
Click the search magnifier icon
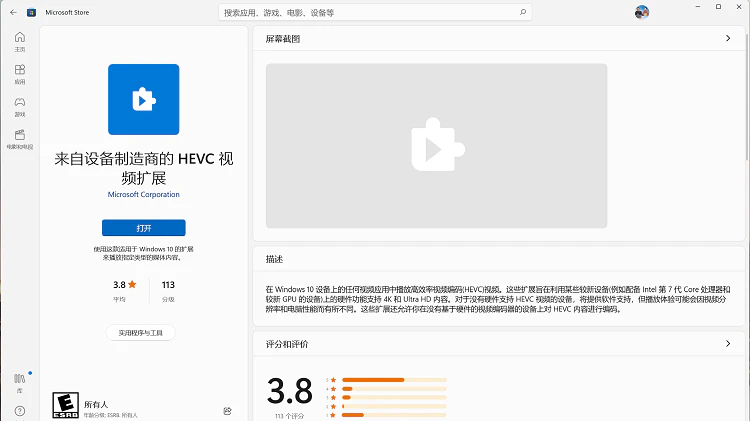523,12
